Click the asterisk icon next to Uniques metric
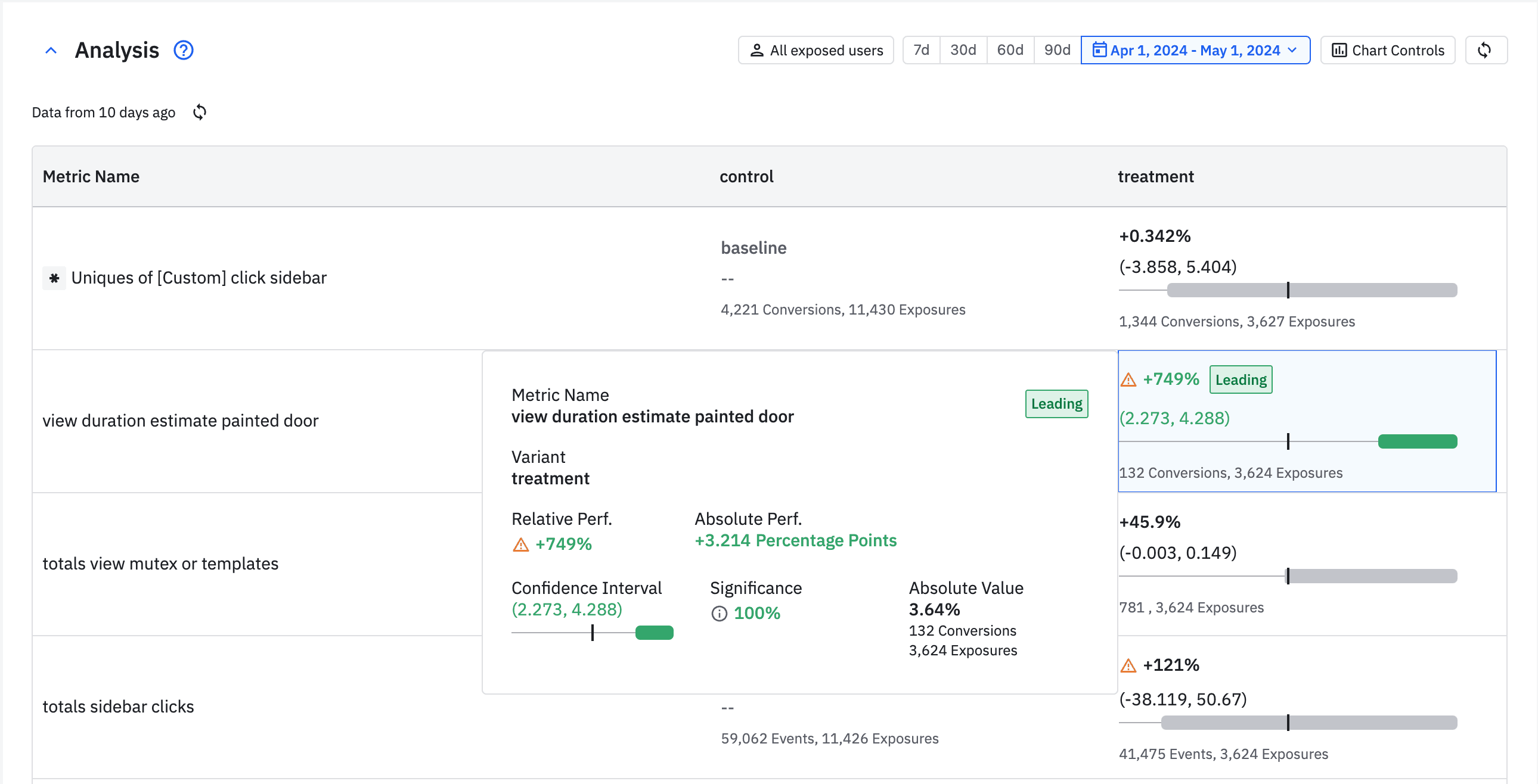Screen dimensions: 1538x784 point(54,278)
